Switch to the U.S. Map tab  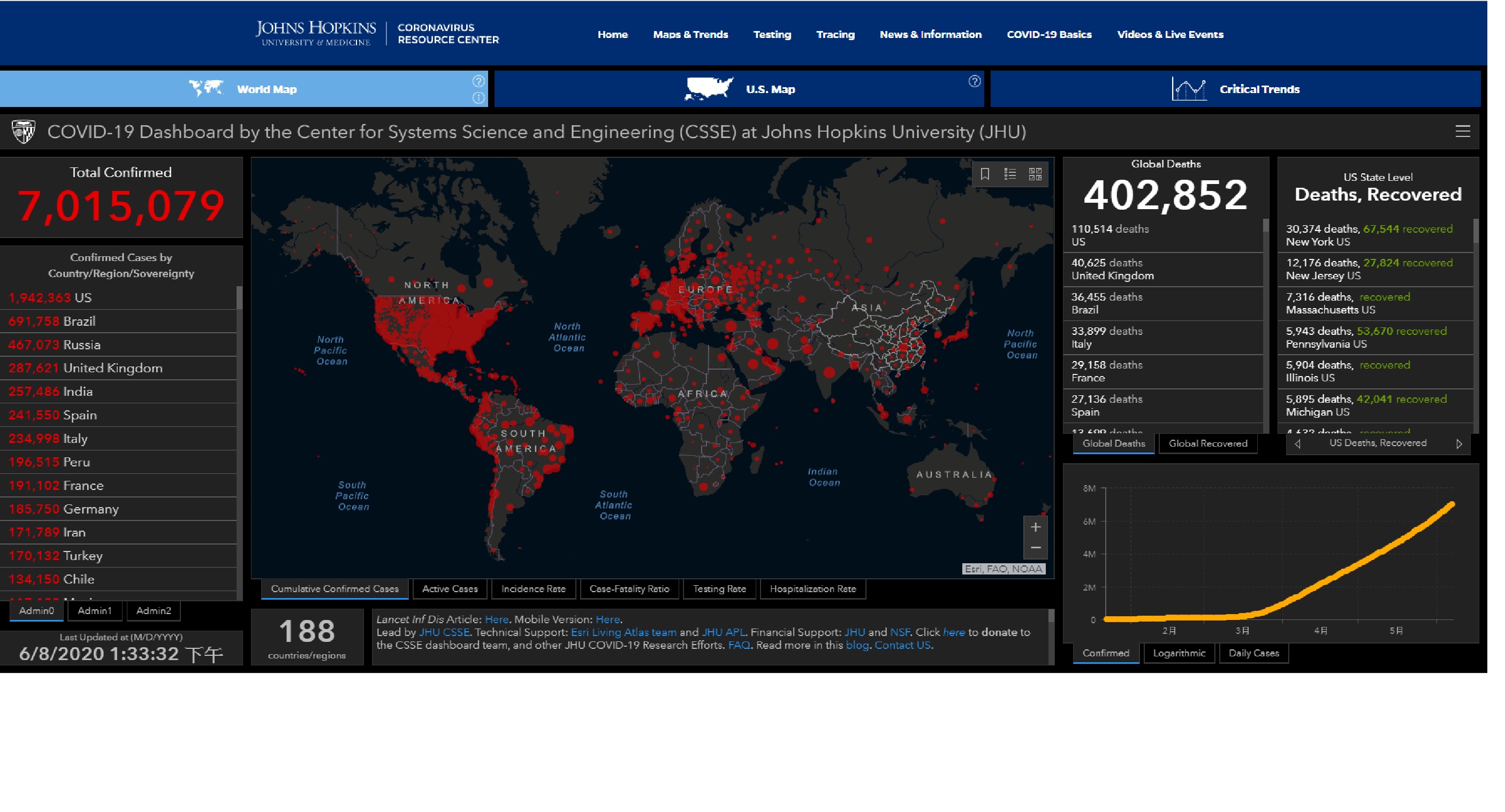point(739,89)
